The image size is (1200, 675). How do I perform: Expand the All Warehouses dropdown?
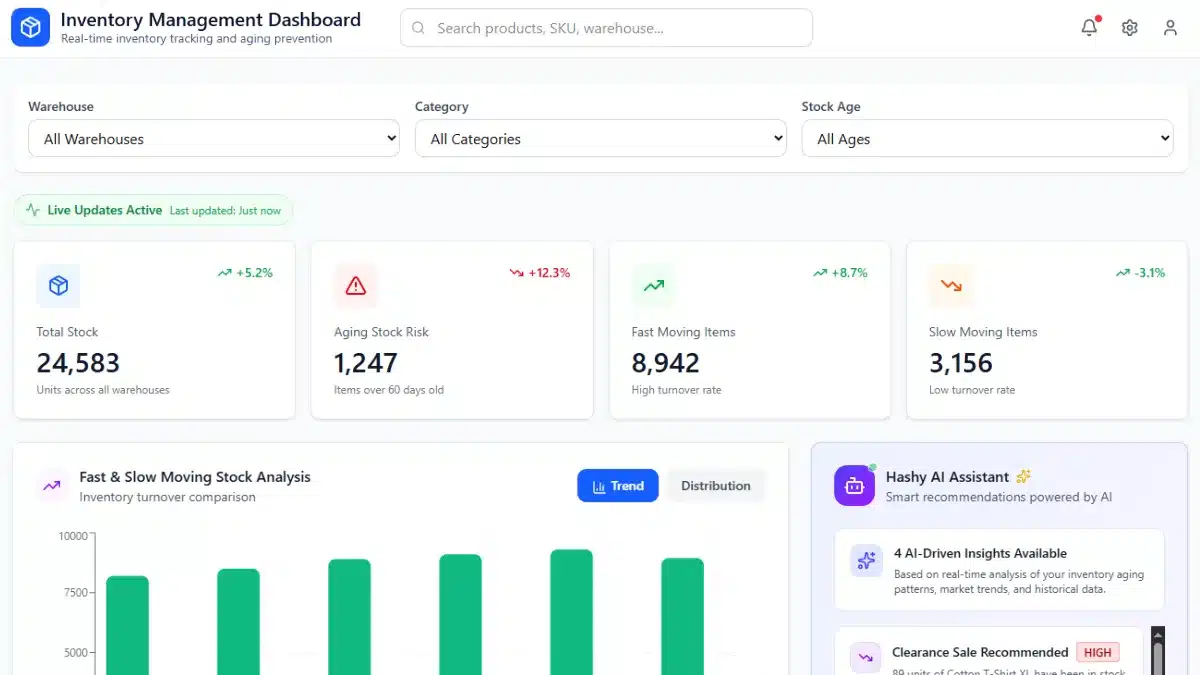click(214, 139)
